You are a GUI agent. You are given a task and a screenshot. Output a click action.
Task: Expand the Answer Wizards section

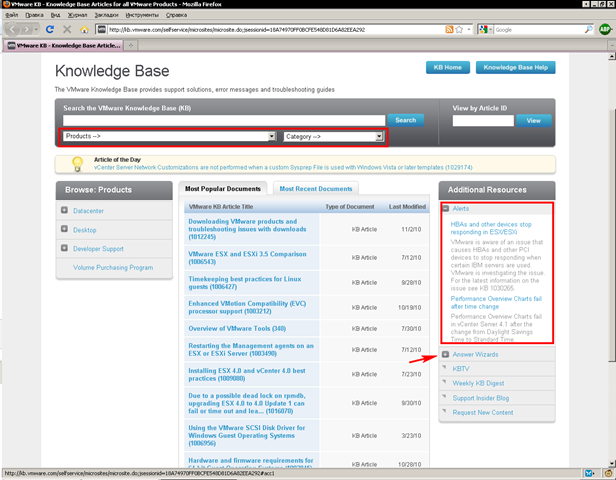[x=445, y=354]
